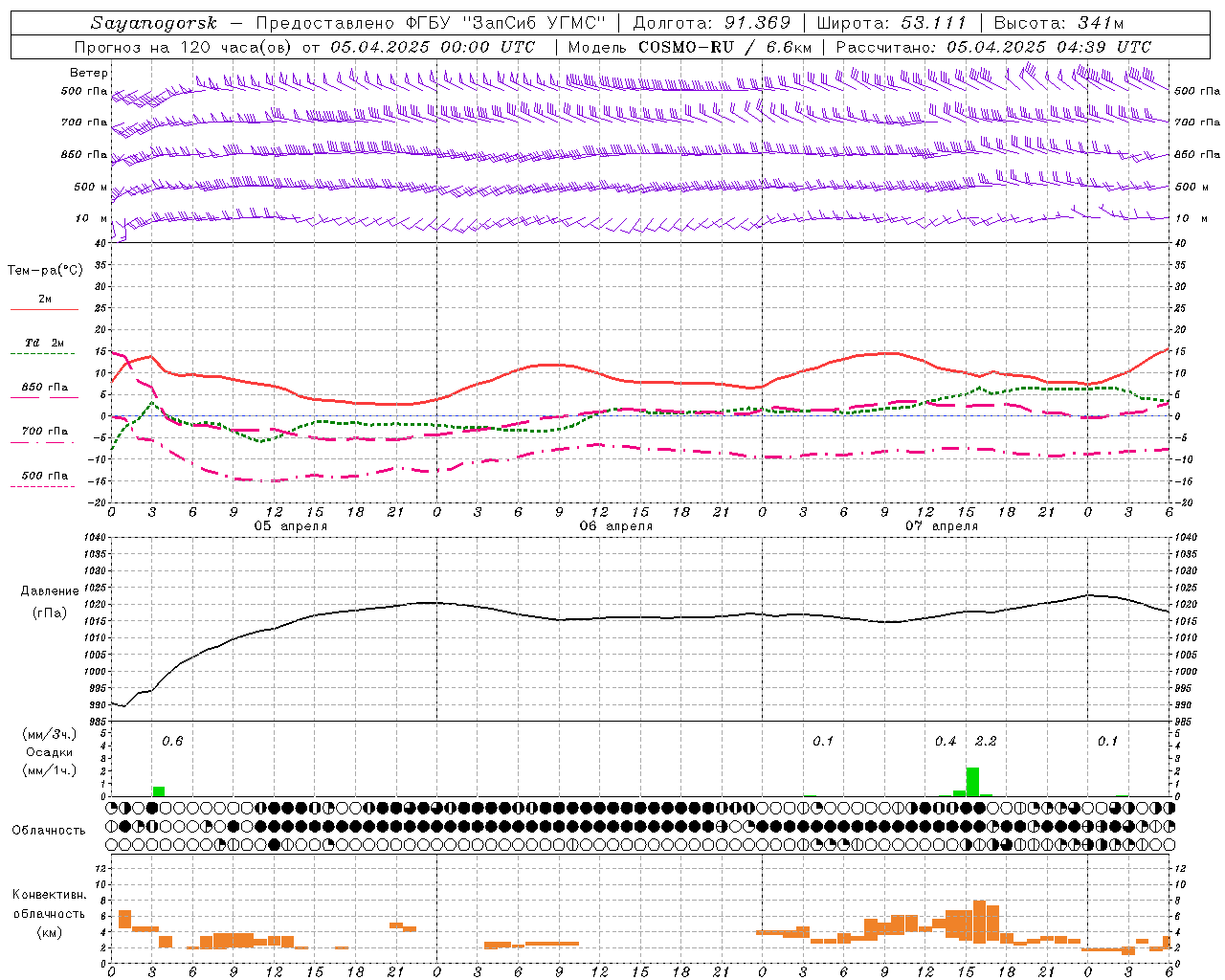The width and height of the screenshot is (1225, 980).
Task: Click the 500 гПа temperature legend label
Action: (45, 476)
